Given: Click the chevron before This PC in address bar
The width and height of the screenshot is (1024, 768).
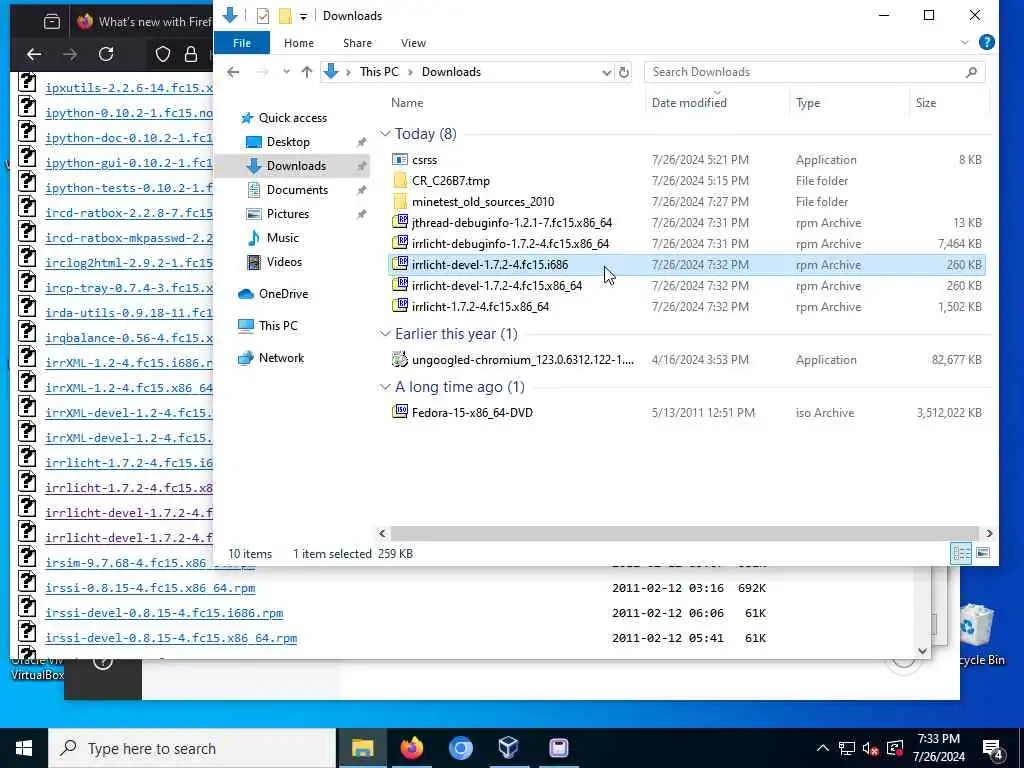Looking at the screenshot, I should coord(349,72).
